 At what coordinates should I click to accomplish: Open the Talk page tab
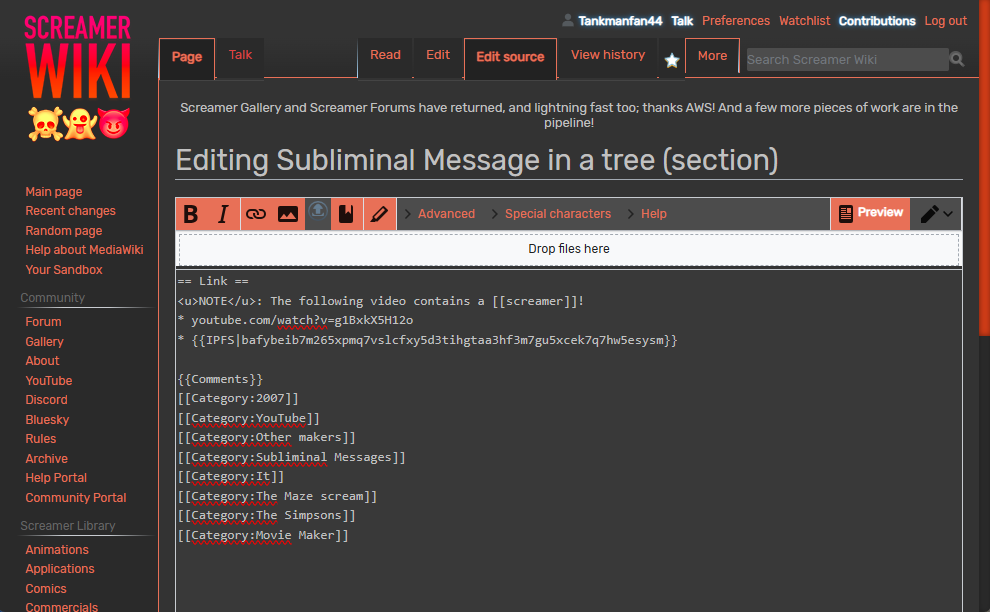click(240, 55)
